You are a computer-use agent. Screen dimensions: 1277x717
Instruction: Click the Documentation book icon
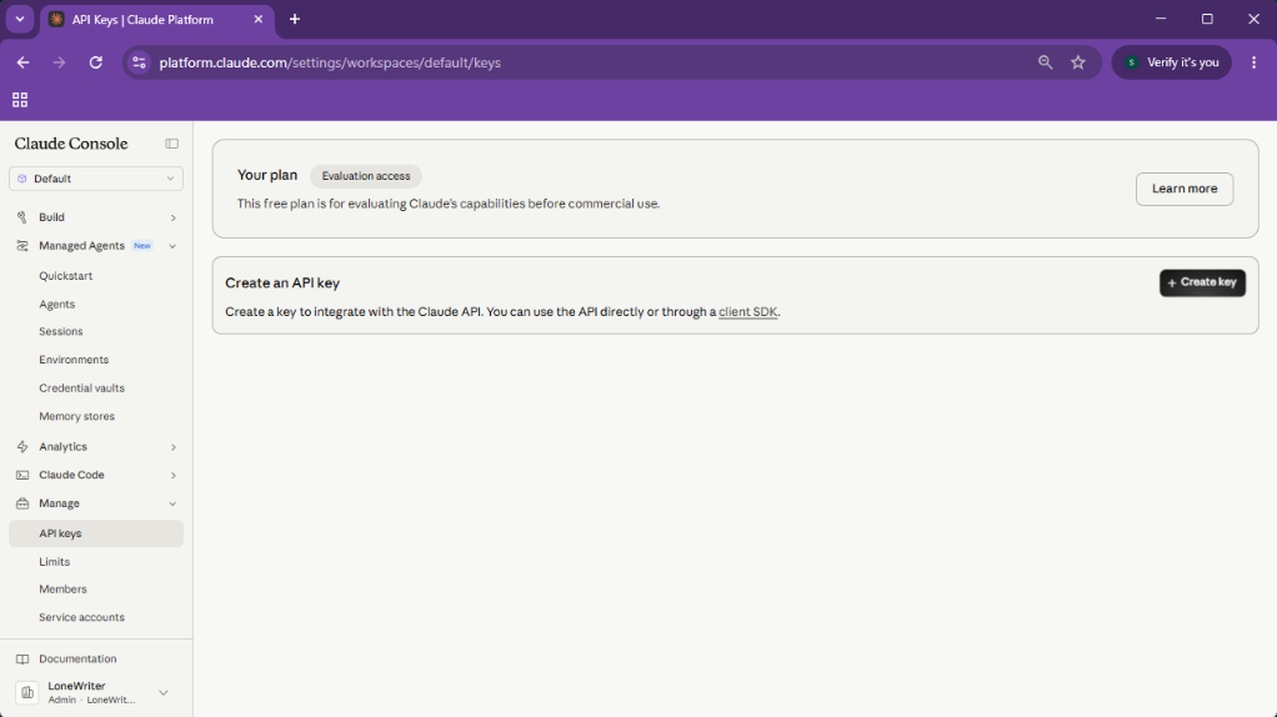click(22, 659)
